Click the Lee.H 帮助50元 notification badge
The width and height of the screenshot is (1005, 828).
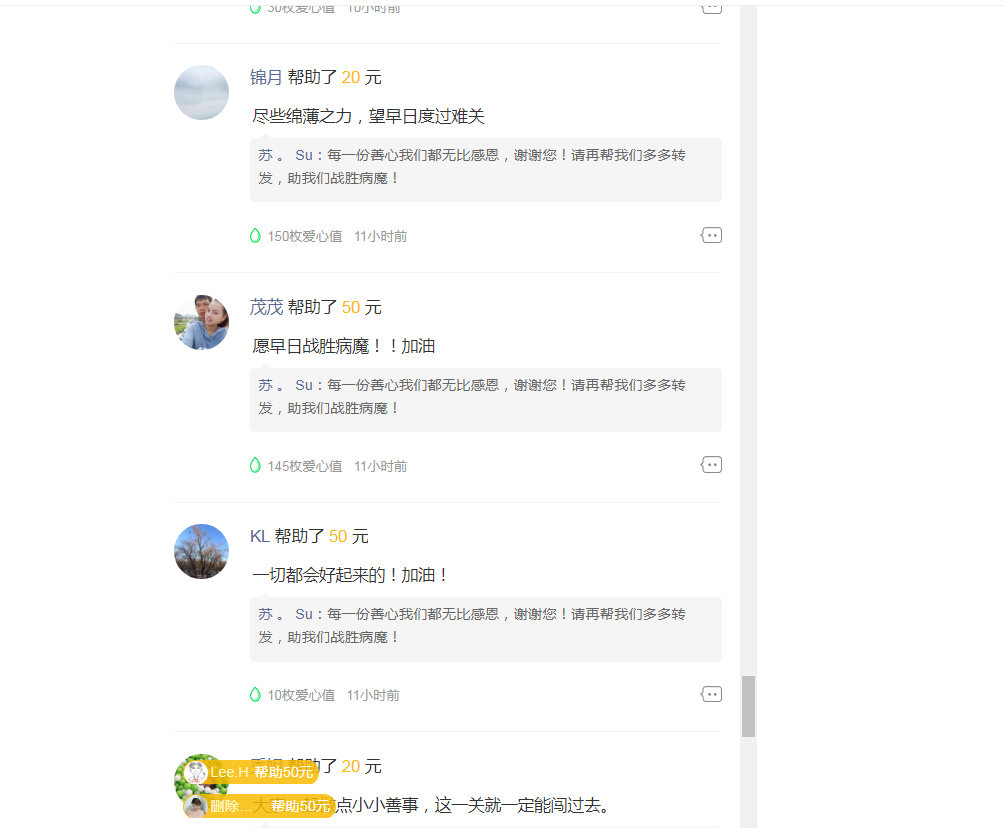[262, 772]
